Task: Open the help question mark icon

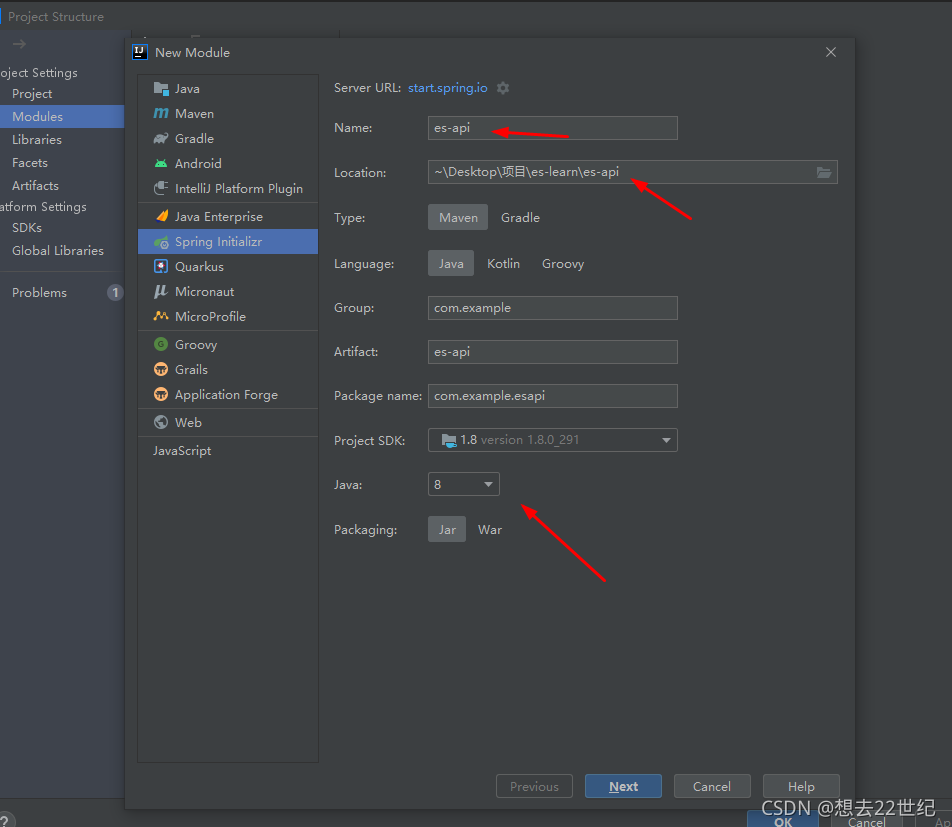Action: click(5, 820)
